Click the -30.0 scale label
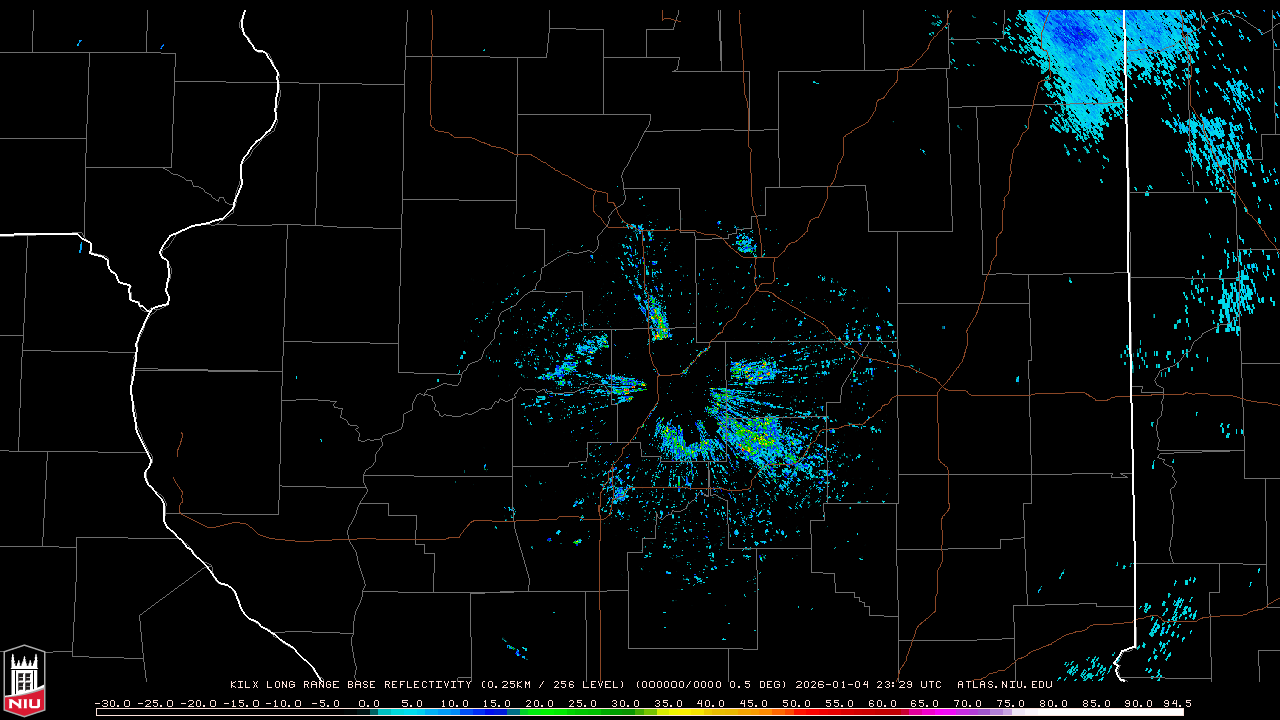The height and width of the screenshot is (720, 1280). [113, 703]
